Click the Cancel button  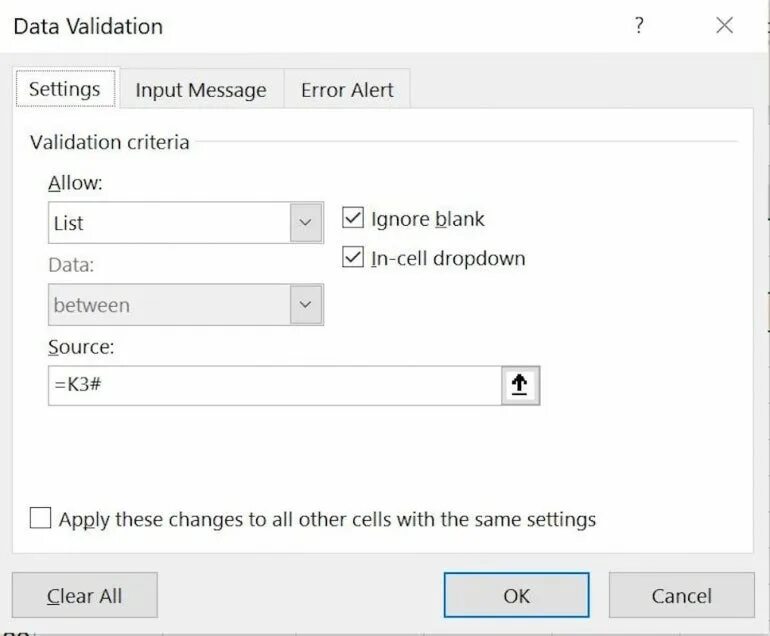(x=681, y=596)
